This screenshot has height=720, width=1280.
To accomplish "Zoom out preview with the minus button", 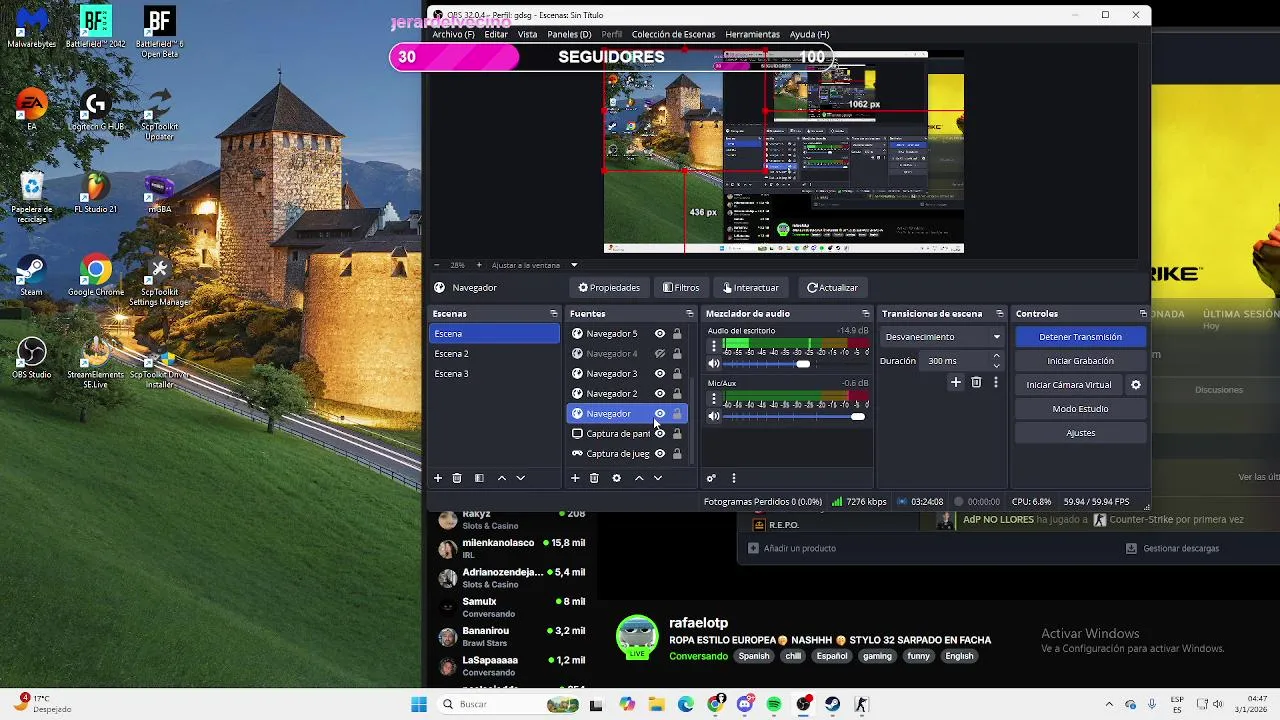I will click(437, 265).
